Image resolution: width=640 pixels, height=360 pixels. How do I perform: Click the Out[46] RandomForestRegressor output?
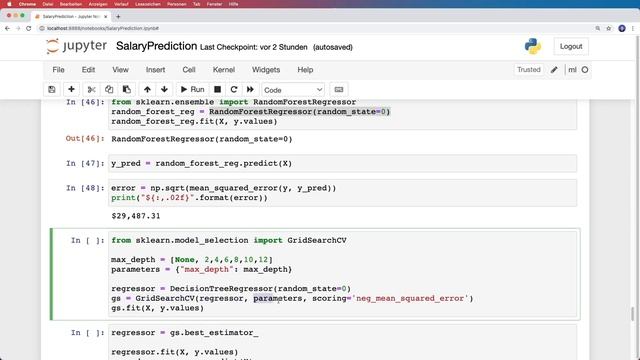[x=202, y=139]
